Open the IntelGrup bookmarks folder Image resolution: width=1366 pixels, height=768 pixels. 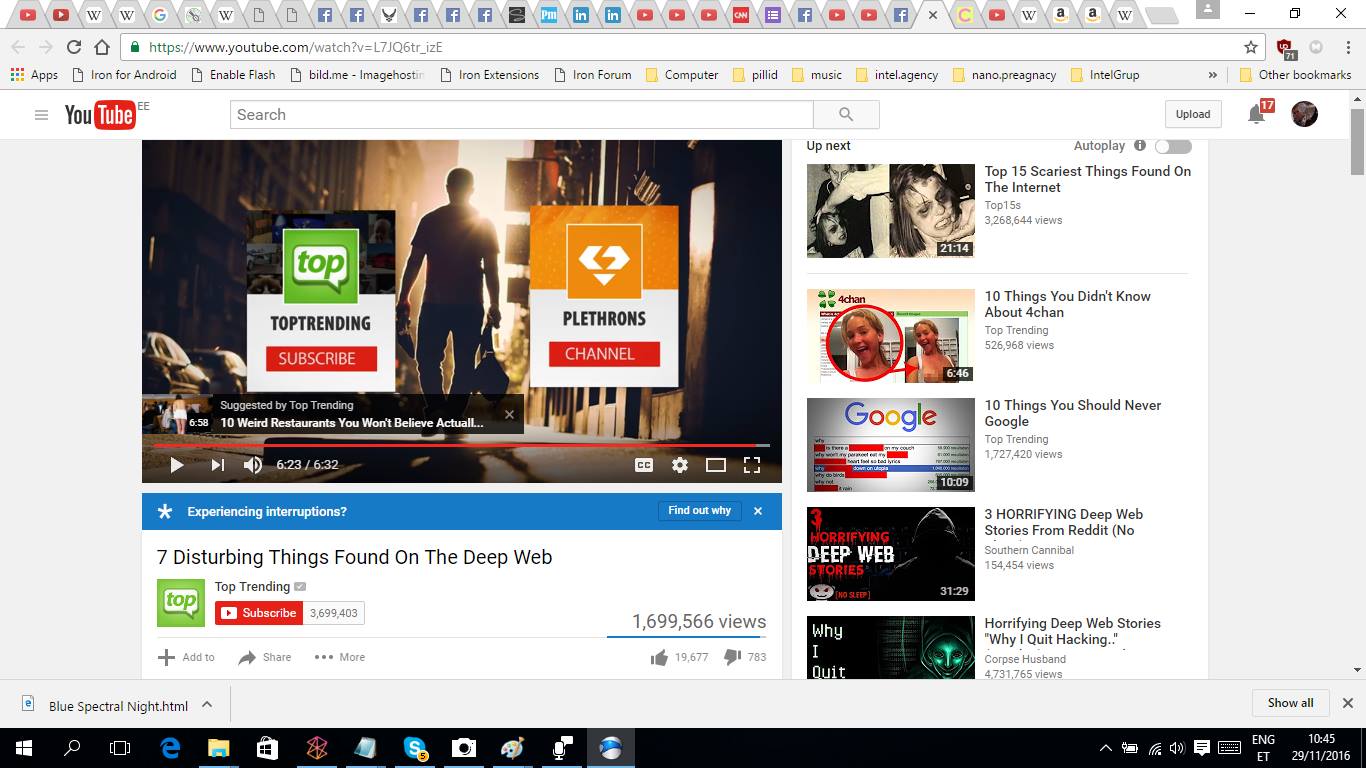(x=1104, y=75)
